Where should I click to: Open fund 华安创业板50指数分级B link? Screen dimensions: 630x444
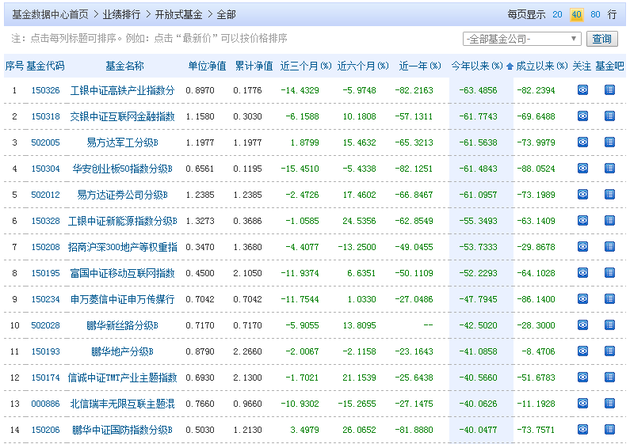click(x=122, y=169)
